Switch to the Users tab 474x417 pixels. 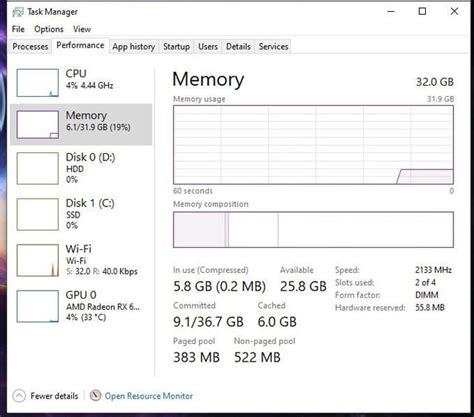pos(208,47)
